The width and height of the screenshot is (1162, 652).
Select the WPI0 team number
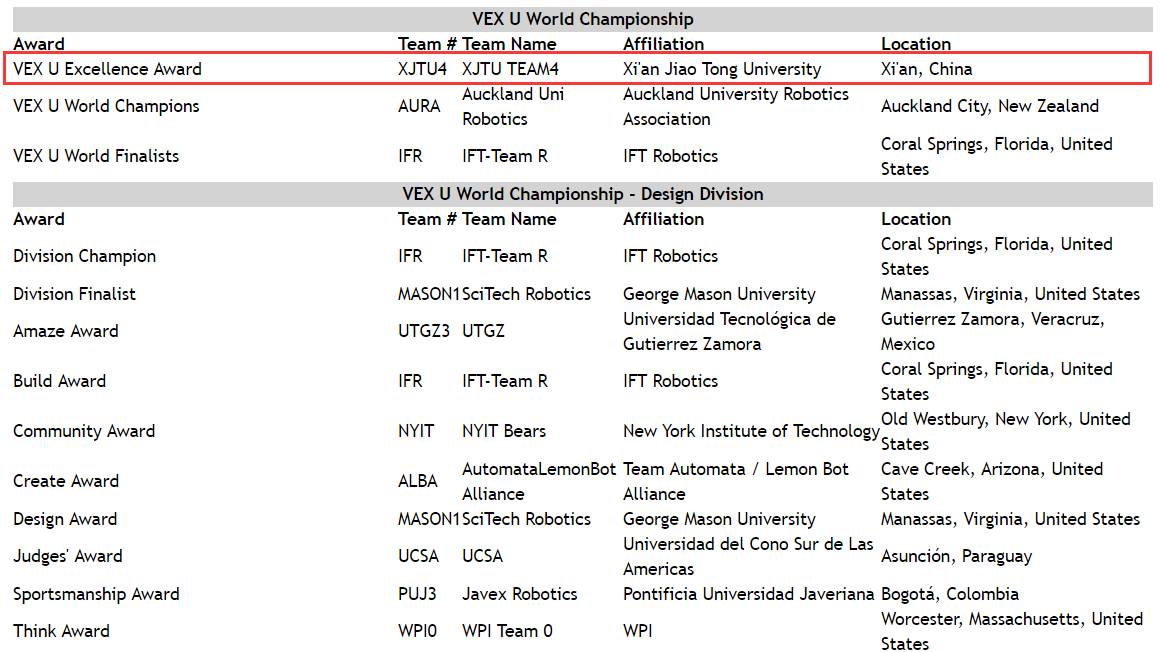417,631
